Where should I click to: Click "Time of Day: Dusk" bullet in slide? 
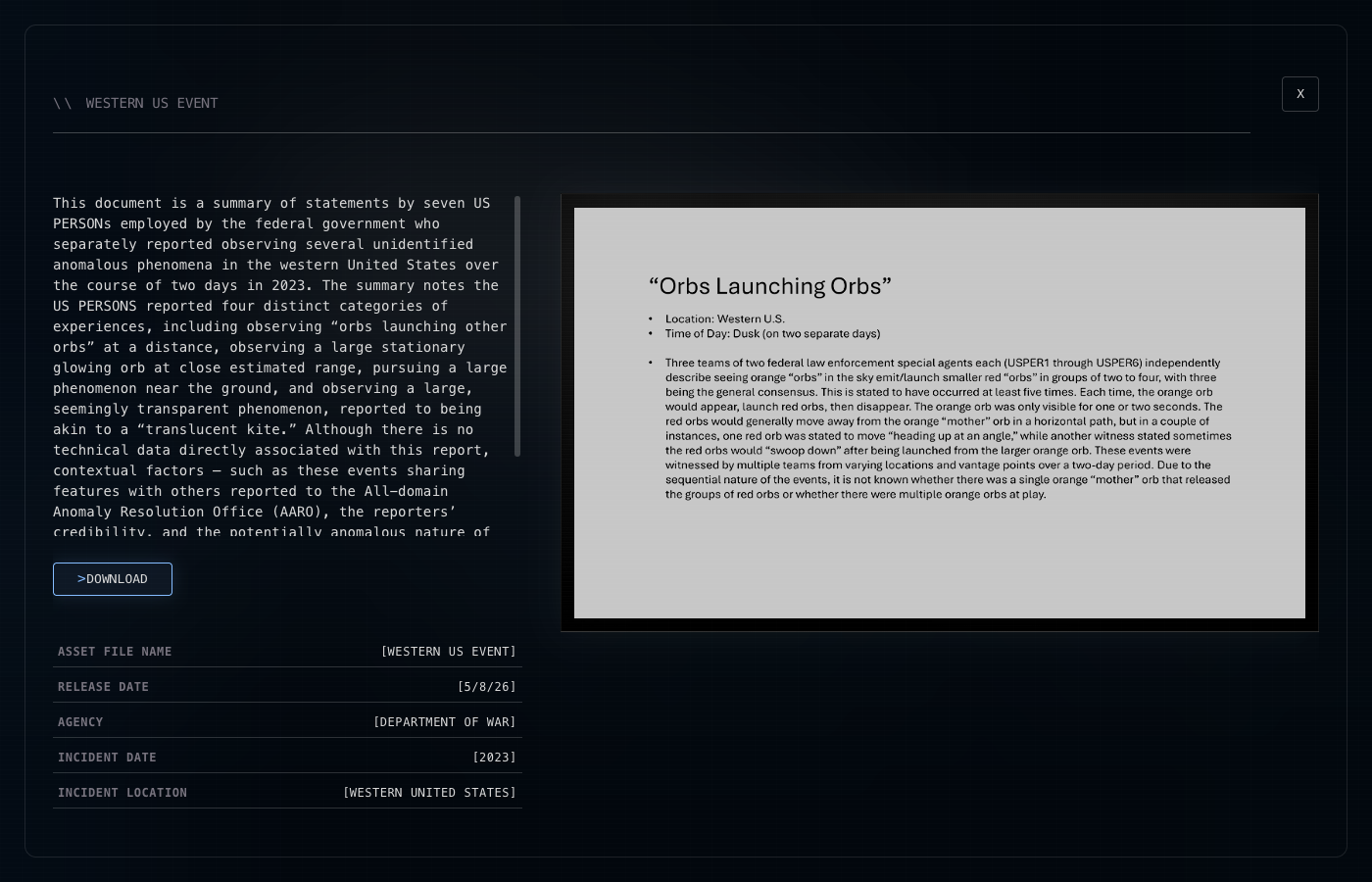772,333
